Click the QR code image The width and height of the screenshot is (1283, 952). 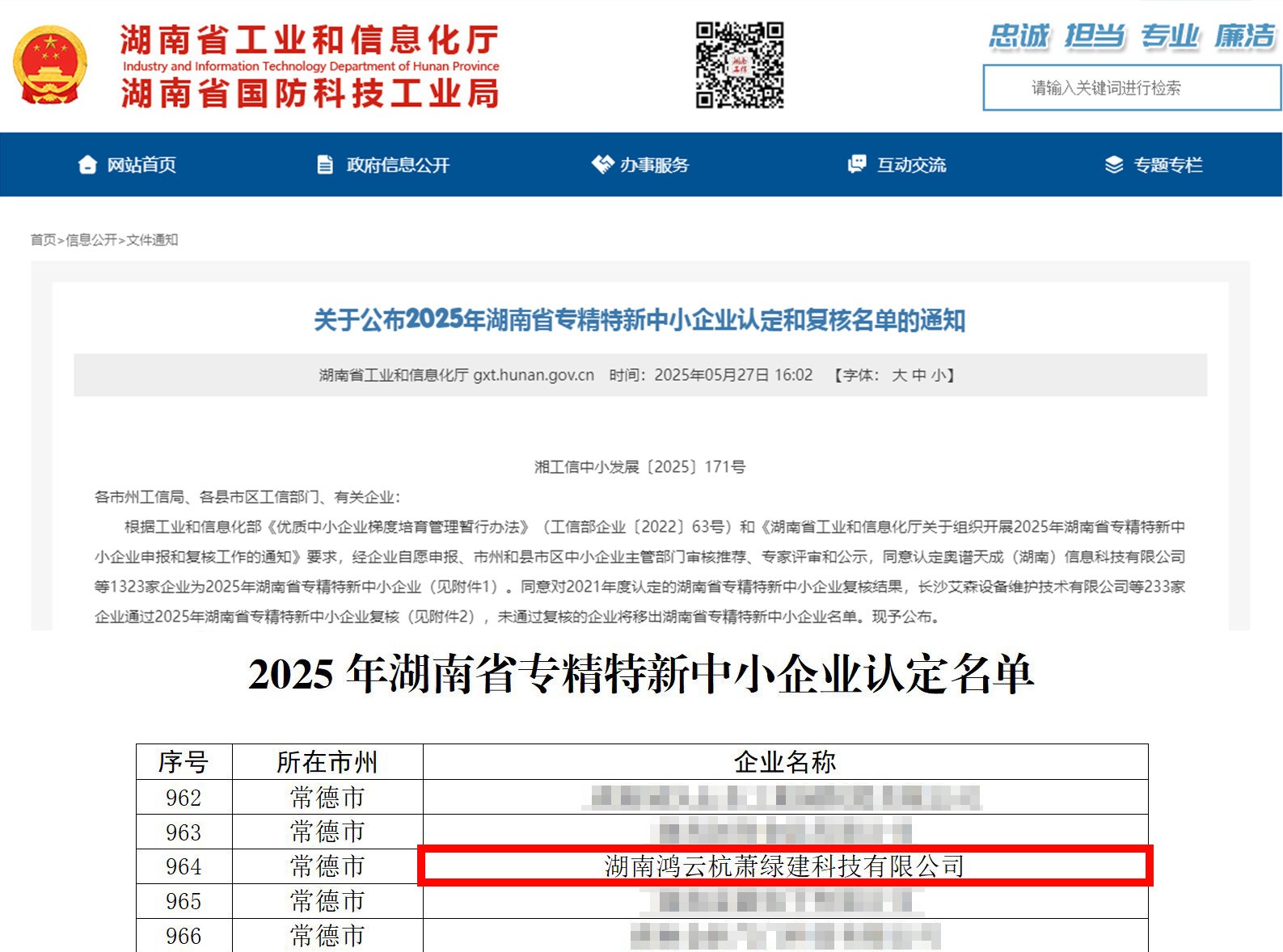click(x=740, y=65)
